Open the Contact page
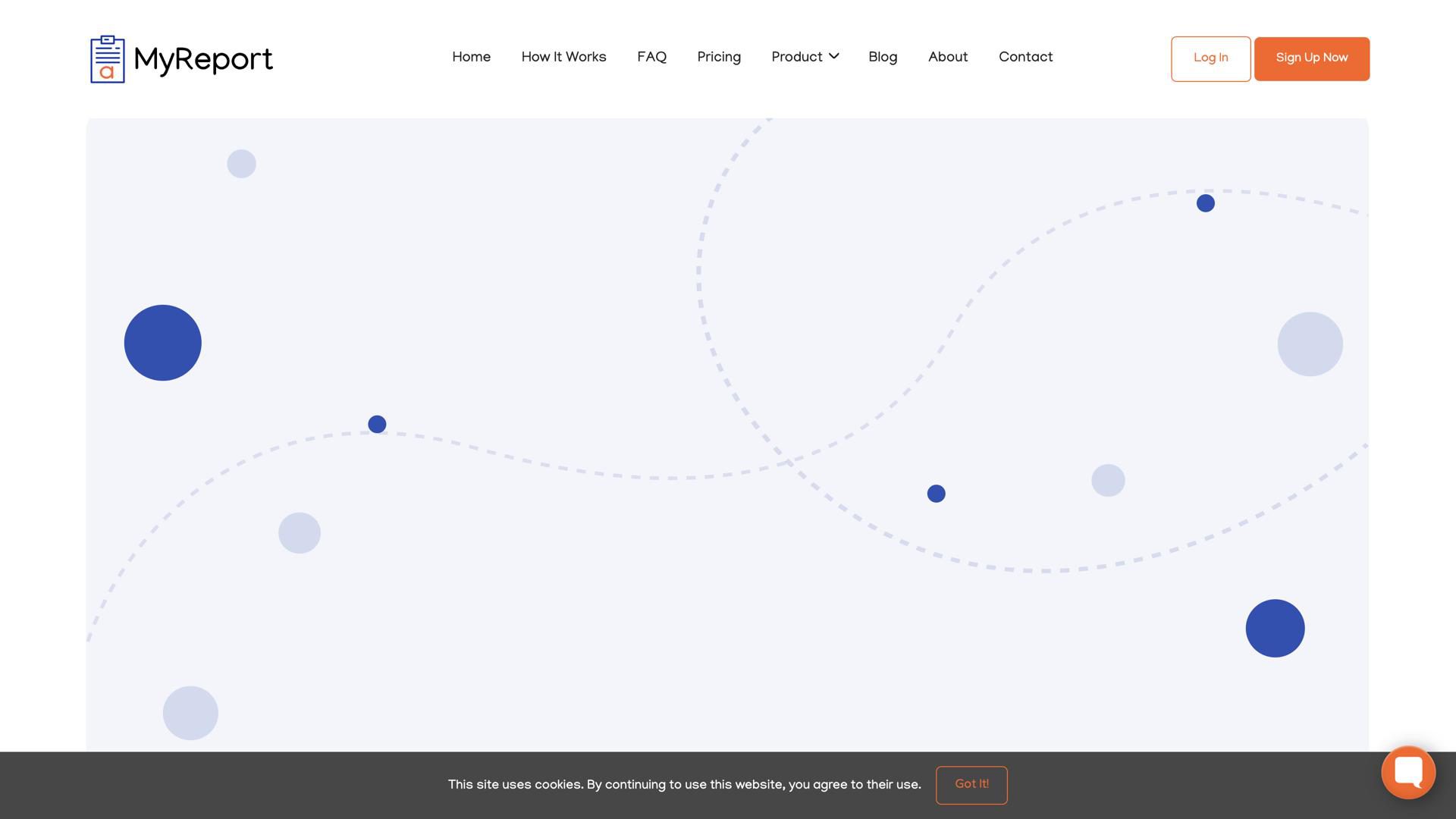The height and width of the screenshot is (819, 1456). 1025,58
